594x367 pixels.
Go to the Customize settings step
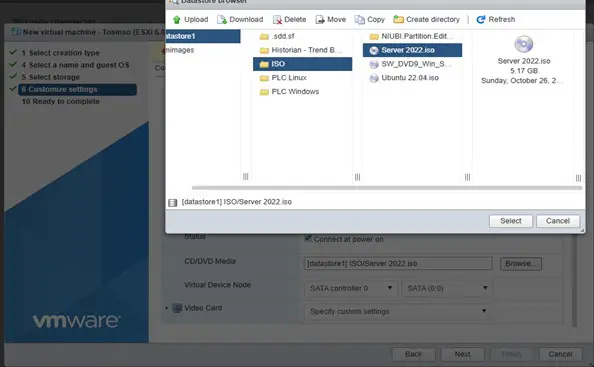coord(77,89)
